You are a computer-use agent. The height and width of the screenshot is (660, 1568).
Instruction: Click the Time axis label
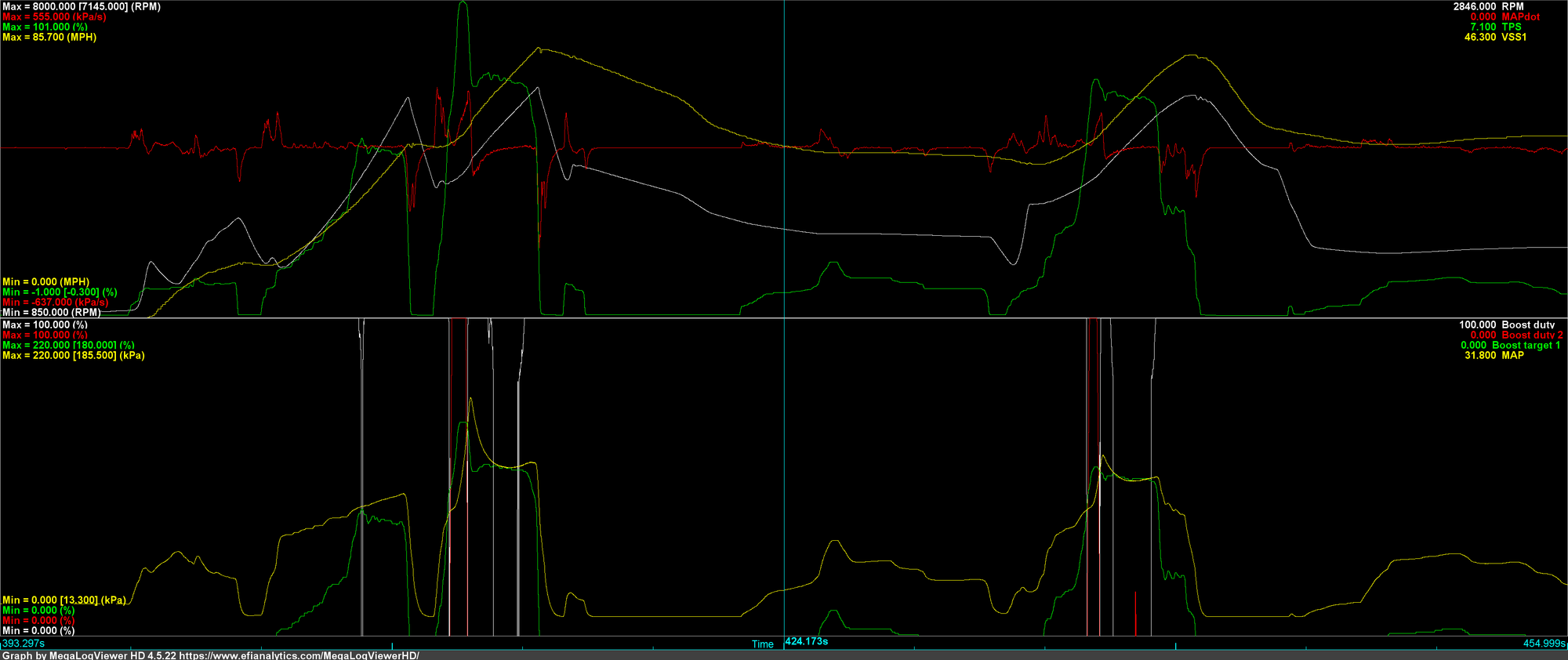pyautogui.click(x=762, y=644)
